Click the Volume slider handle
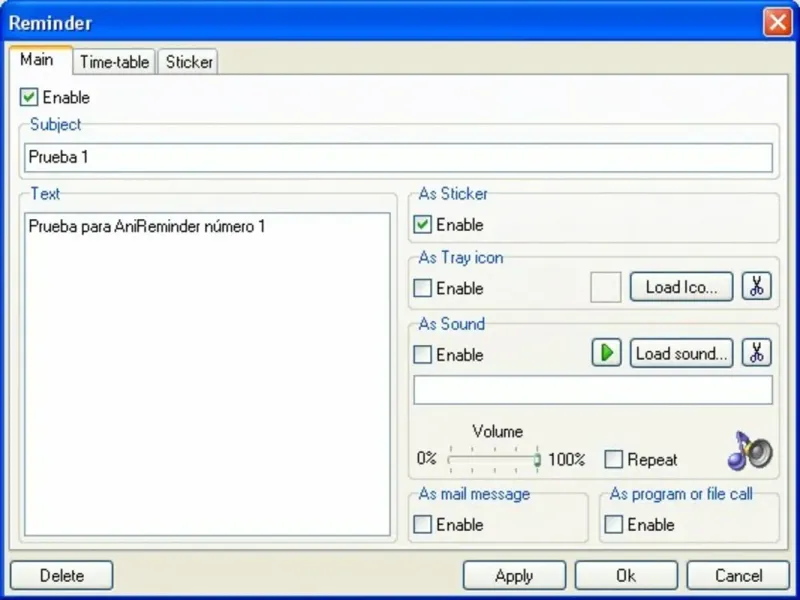 click(537, 460)
